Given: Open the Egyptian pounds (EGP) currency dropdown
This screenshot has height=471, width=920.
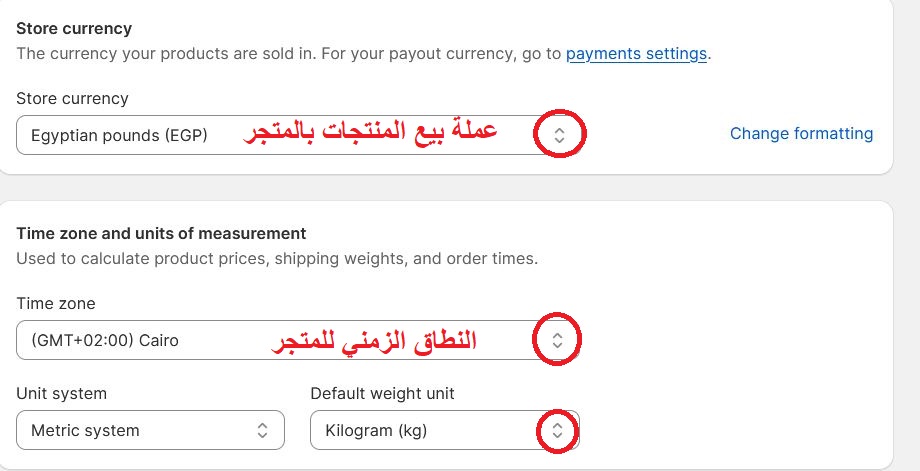Looking at the screenshot, I should [x=298, y=135].
